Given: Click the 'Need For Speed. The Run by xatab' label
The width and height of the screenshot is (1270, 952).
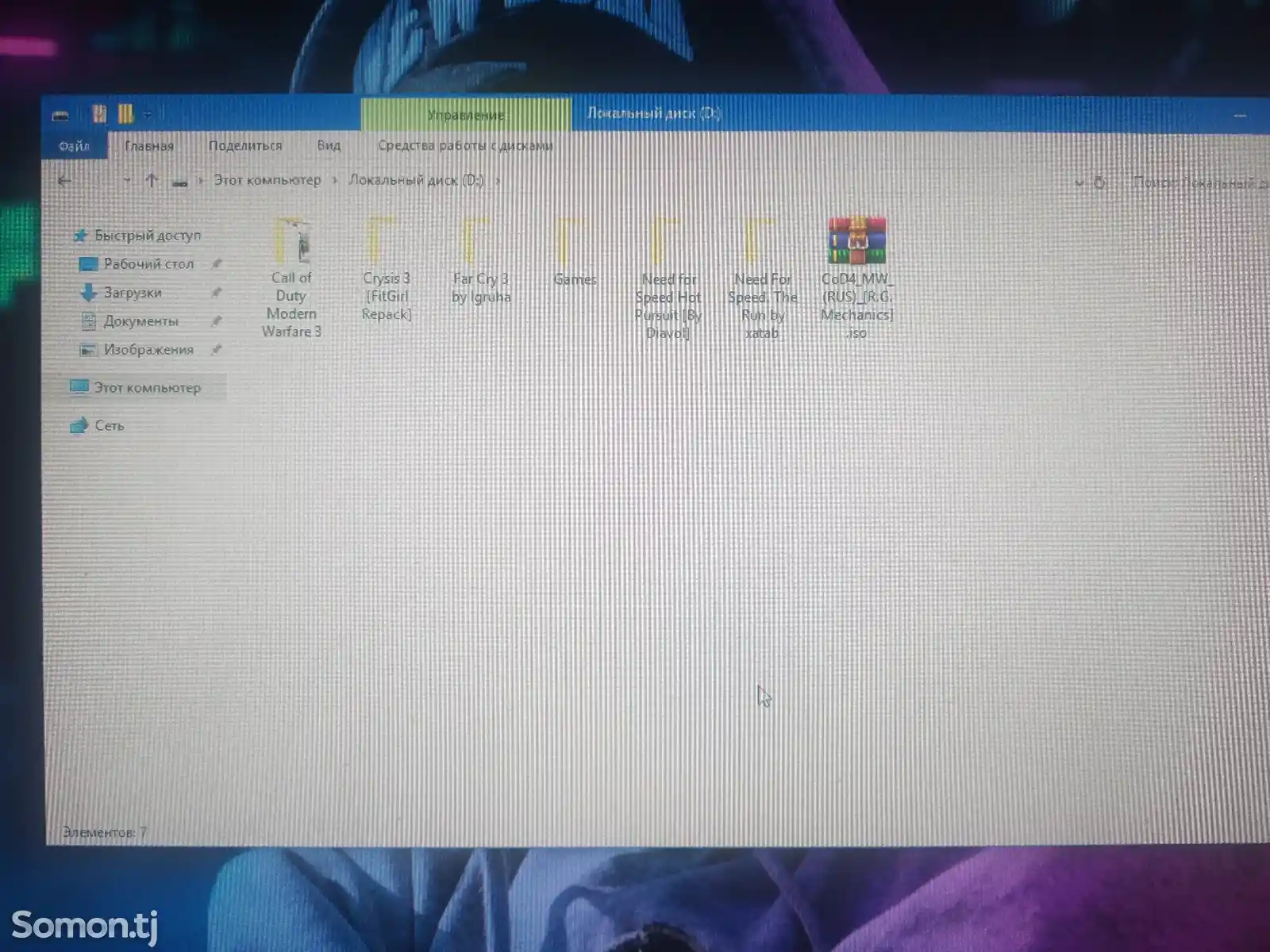Looking at the screenshot, I should tap(762, 306).
